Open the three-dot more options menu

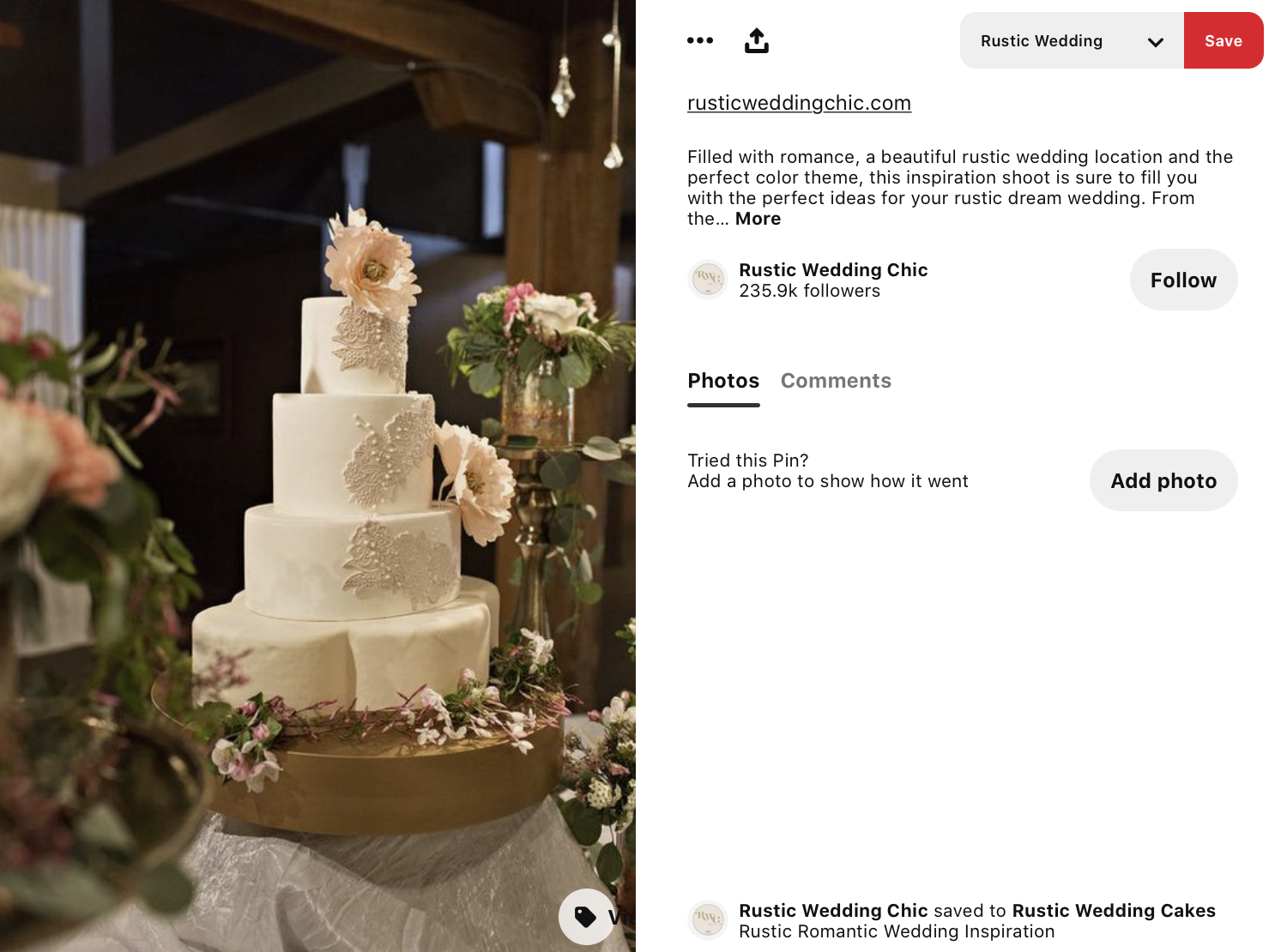pyautogui.click(x=700, y=40)
